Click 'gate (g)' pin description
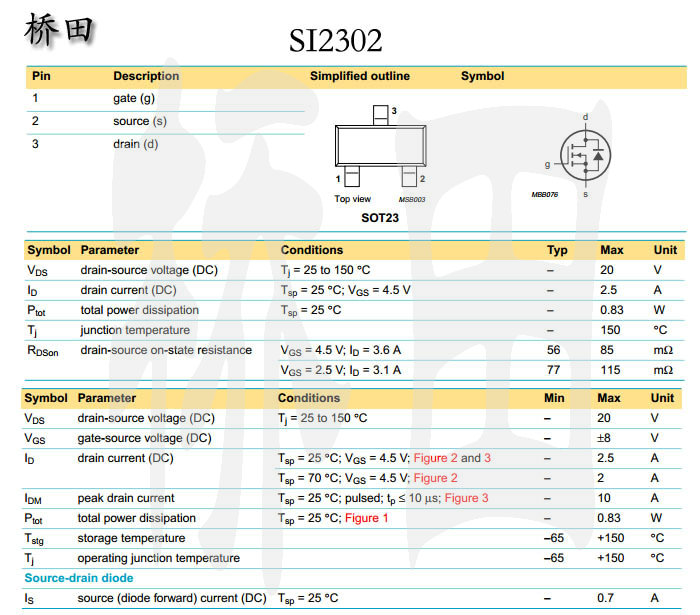The width and height of the screenshot is (700, 615). click(x=134, y=99)
